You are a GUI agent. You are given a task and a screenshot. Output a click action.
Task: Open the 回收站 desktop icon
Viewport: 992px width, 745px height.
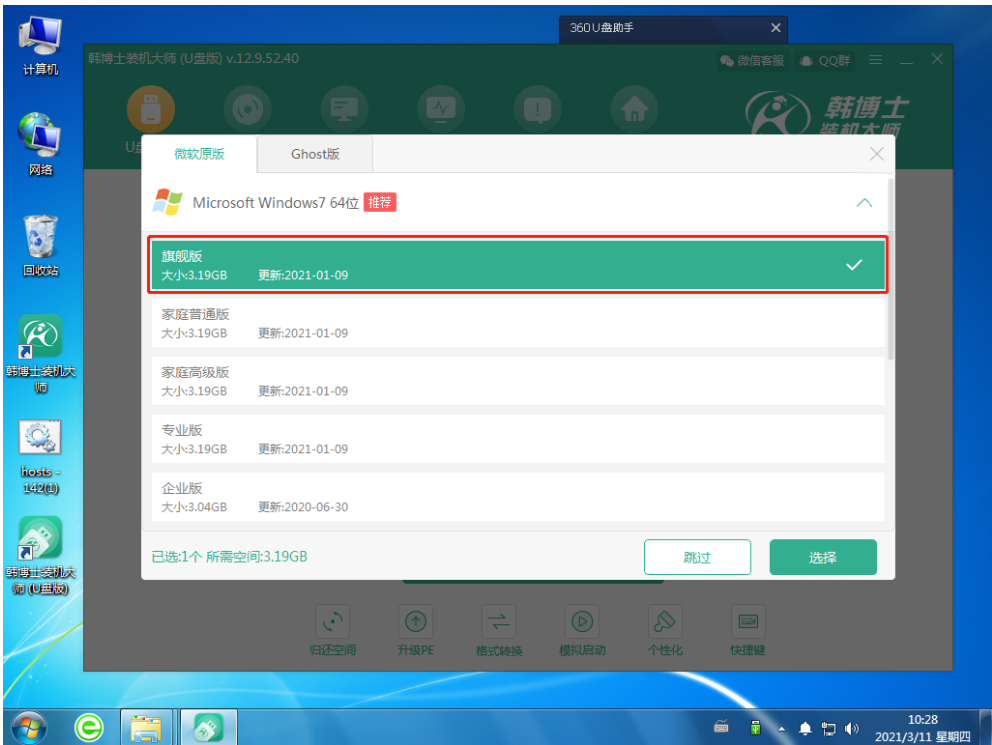40,246
